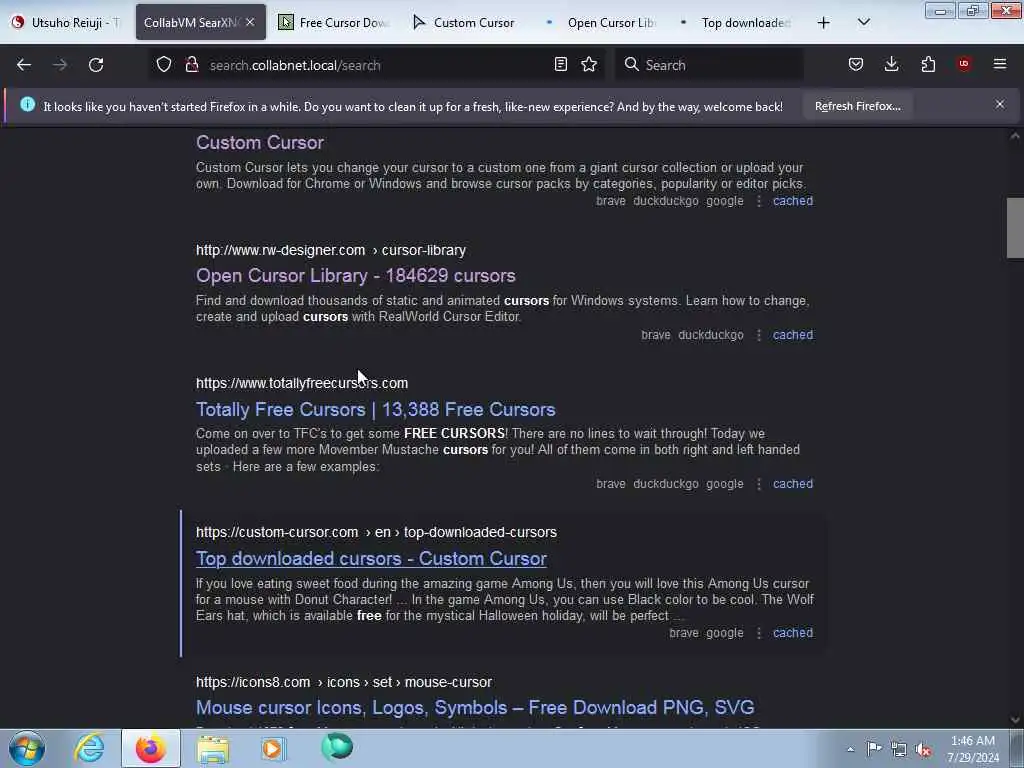Switch to the Utsuho Reiuji tab
This screenshot has height=768, width=1024.
point(66,22)
